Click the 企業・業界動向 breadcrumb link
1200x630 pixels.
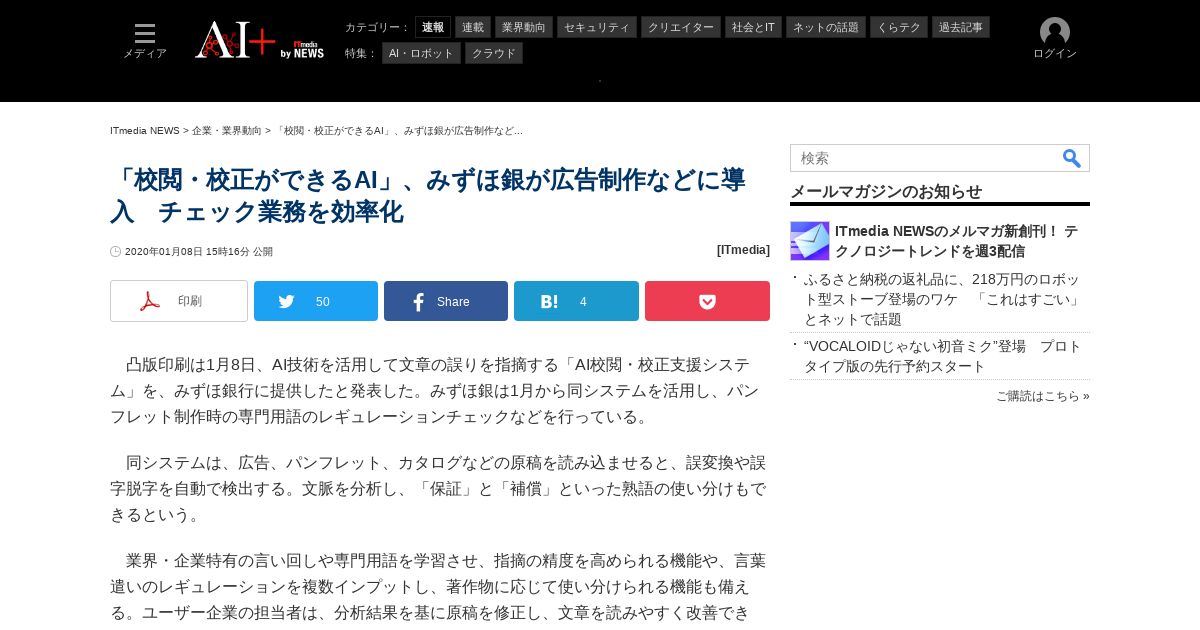[227, 131]
